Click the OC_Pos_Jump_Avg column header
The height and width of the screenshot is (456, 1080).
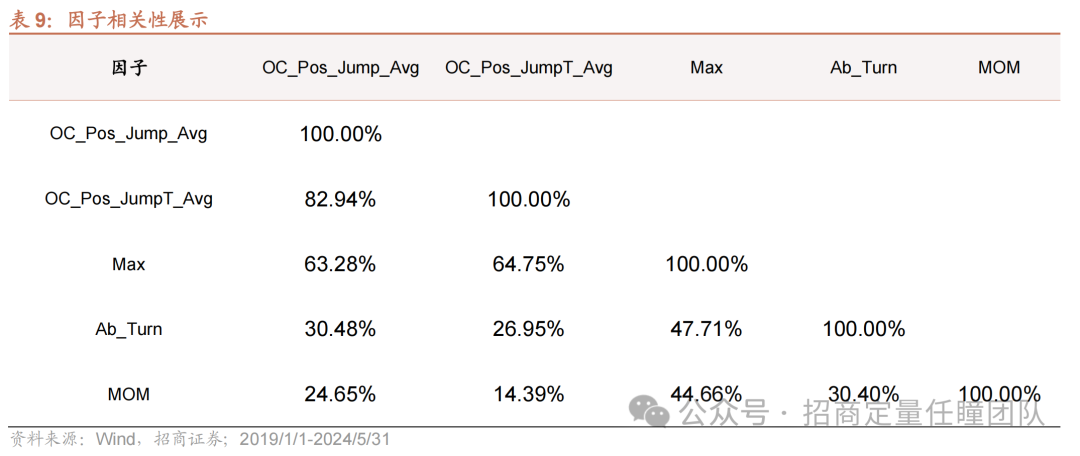[340, 68]
